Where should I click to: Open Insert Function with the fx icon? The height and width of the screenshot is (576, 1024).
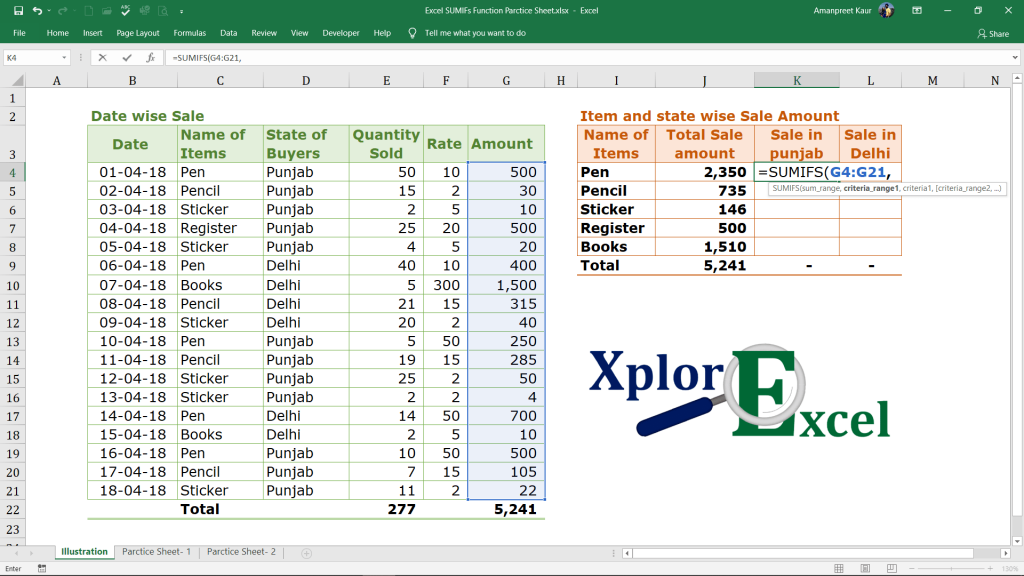coord(151,58)
